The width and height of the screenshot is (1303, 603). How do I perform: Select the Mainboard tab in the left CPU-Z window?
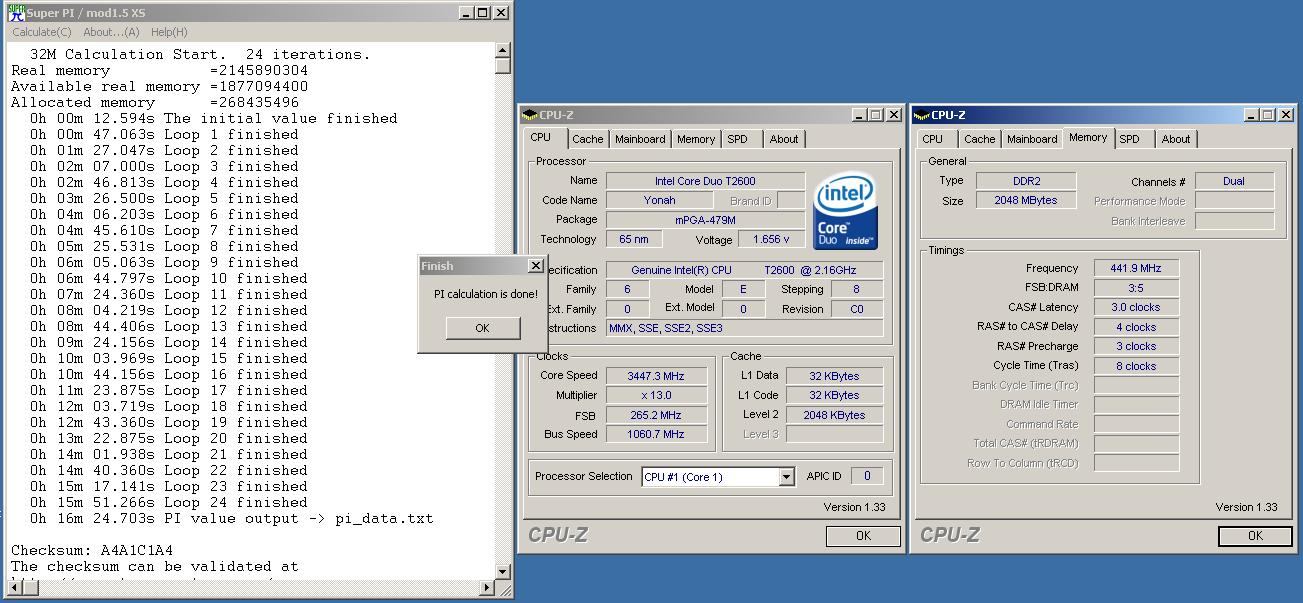click(640, 139)
